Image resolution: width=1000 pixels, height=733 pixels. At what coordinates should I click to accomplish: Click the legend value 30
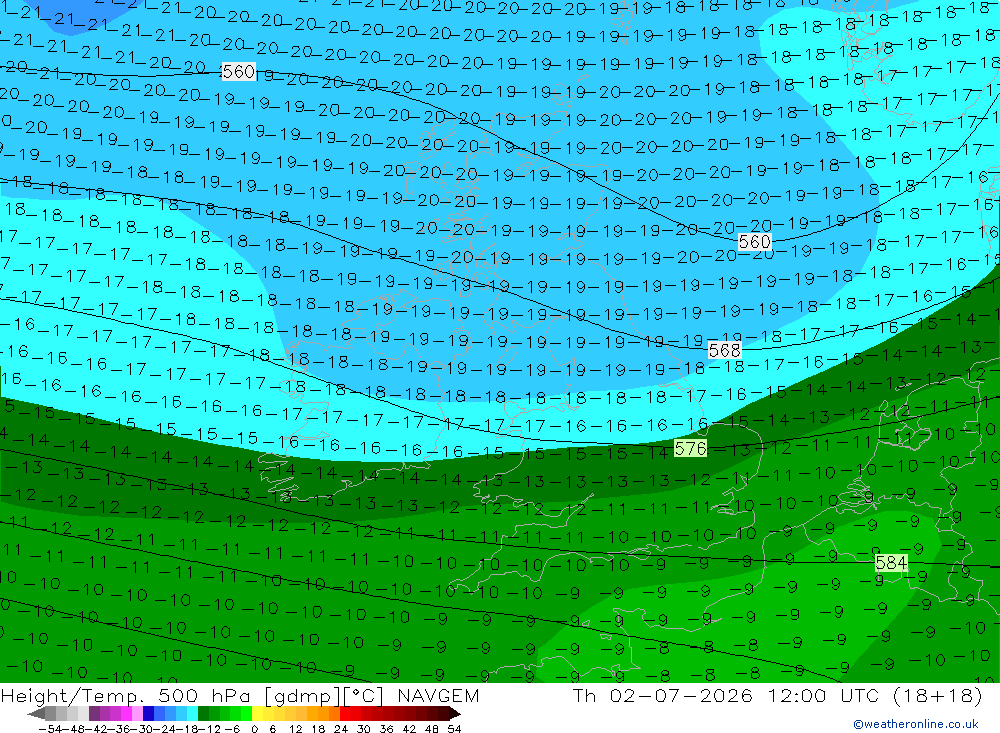coord(364,729)
